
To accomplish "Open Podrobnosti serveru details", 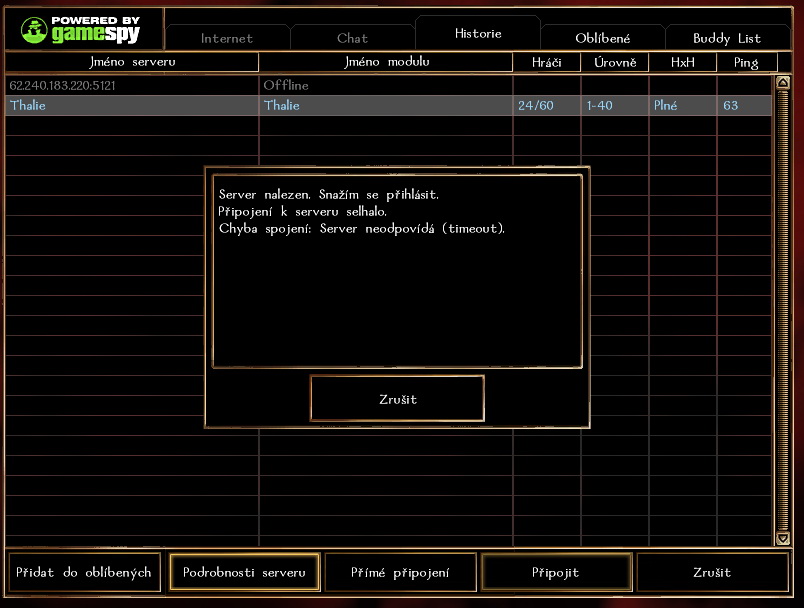I will point(244,573).
